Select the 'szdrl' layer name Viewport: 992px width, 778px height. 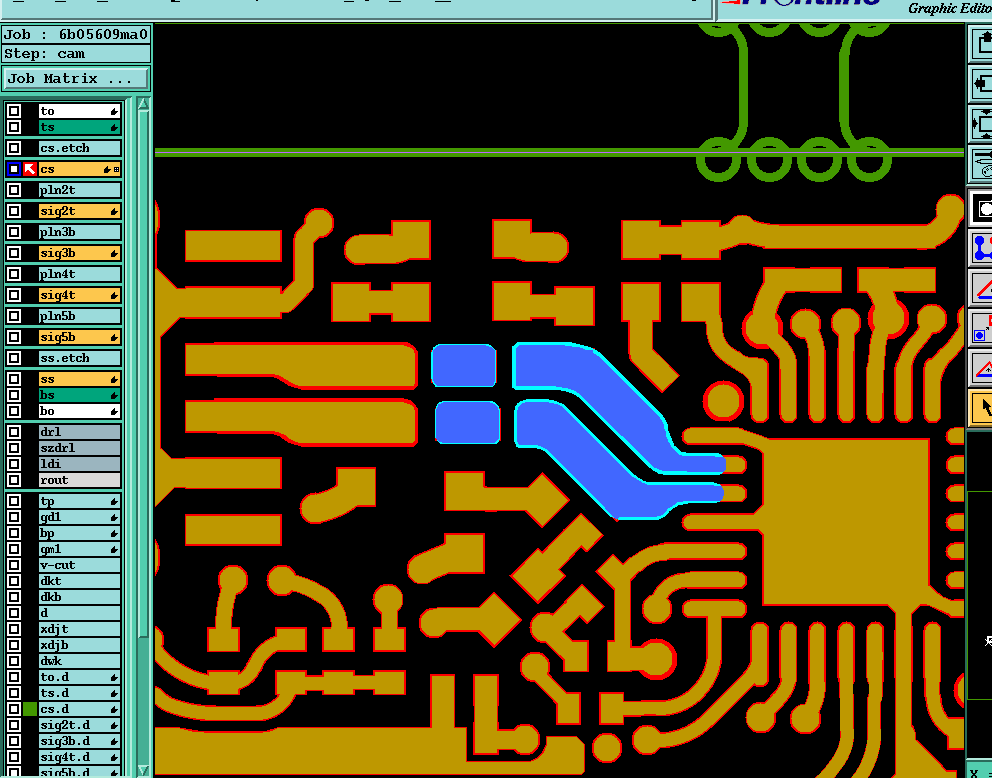coord(80,448)
